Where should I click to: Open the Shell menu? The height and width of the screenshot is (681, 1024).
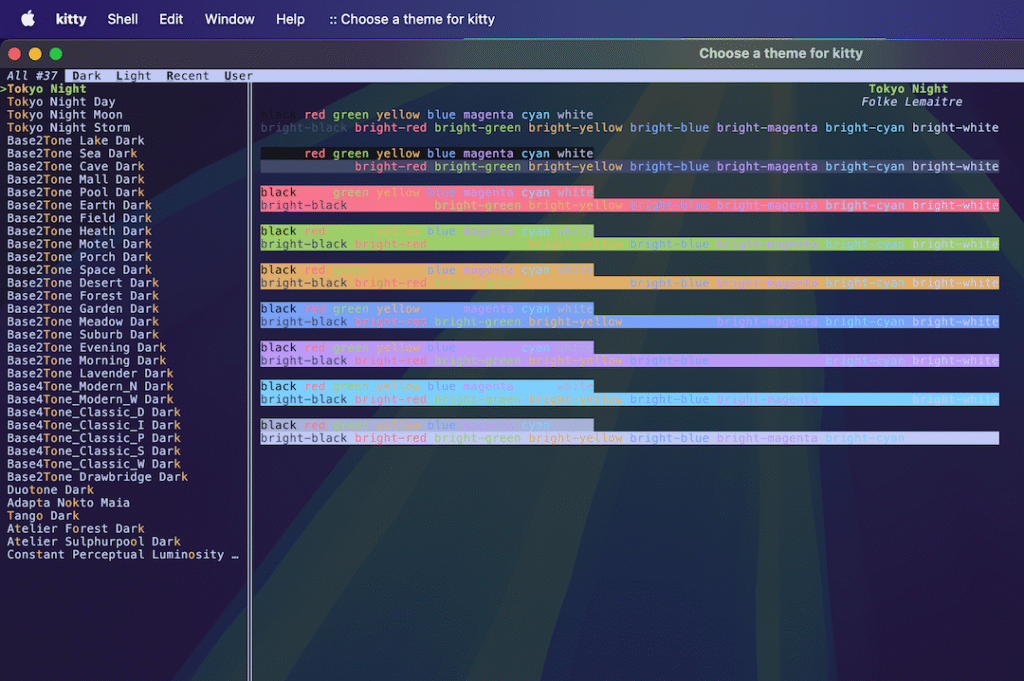[123, 19]
